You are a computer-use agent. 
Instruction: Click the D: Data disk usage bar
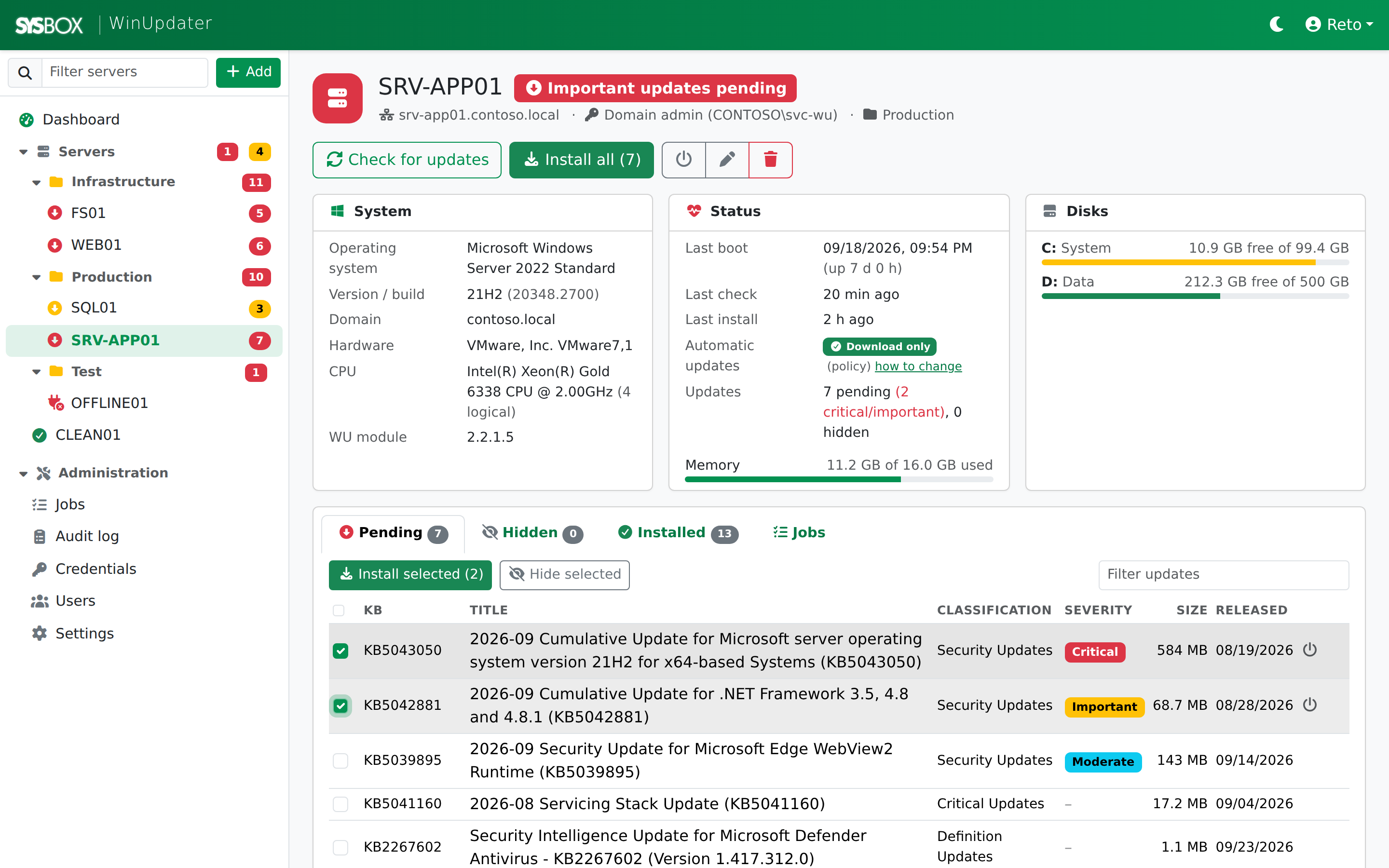(1195, 297)
